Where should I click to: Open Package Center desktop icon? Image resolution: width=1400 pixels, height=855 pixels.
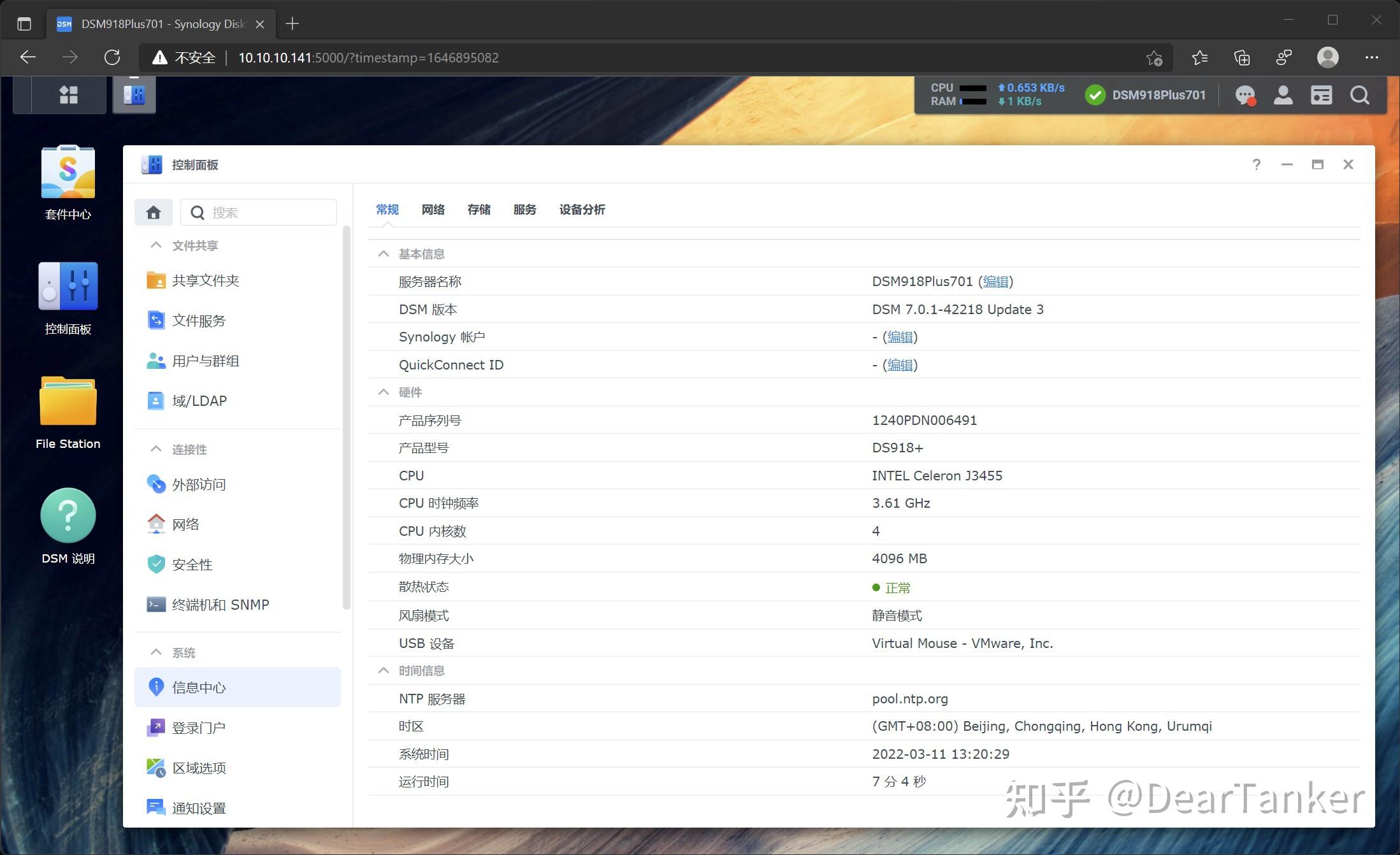click(x=68, y=183)
